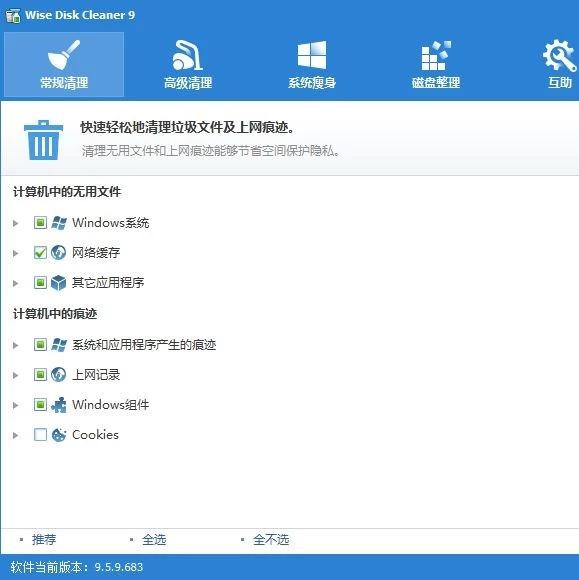Click the large blue trash can icon
The image size is (579, 580).
(44, 140)
